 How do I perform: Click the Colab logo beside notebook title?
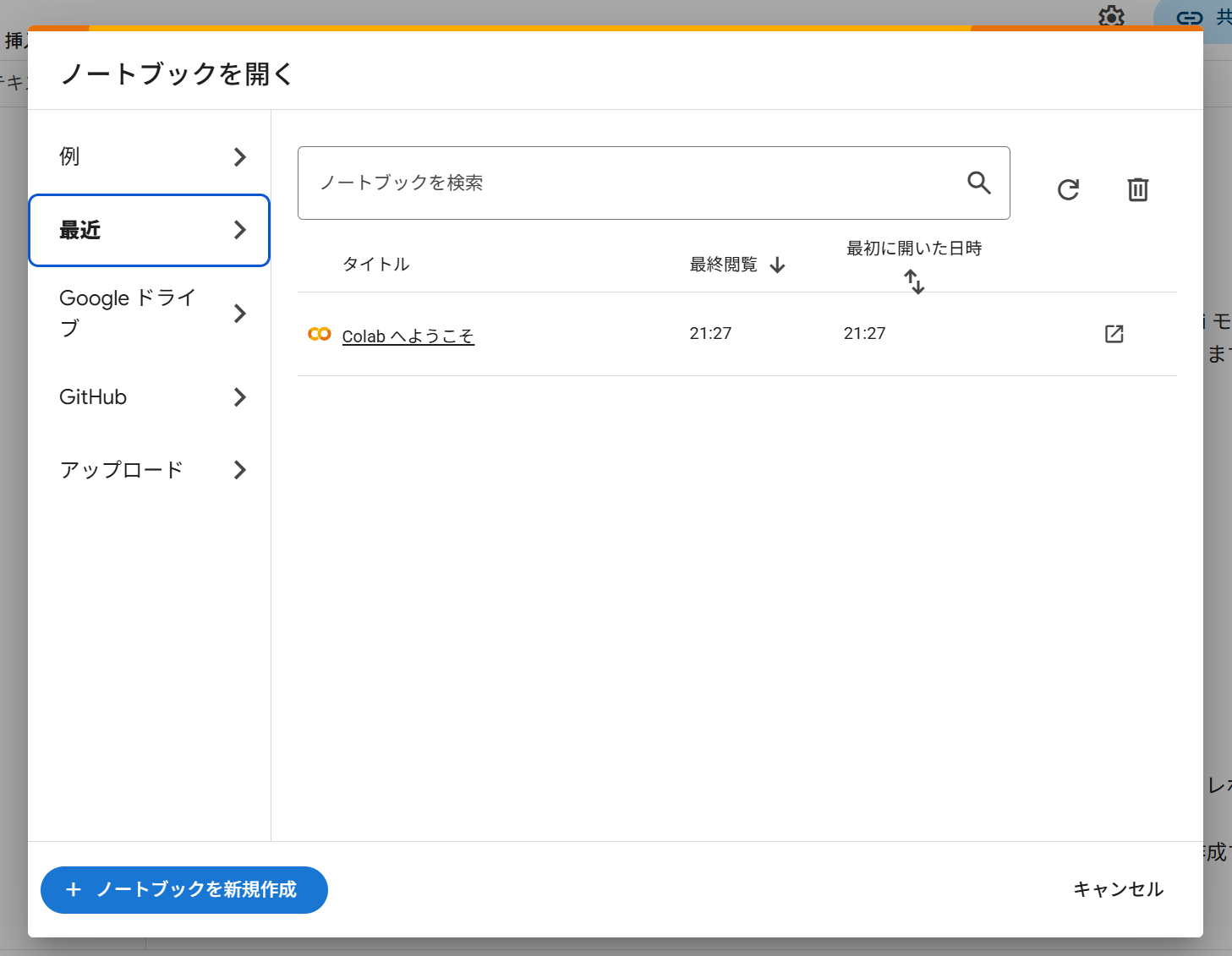point(320,335)
